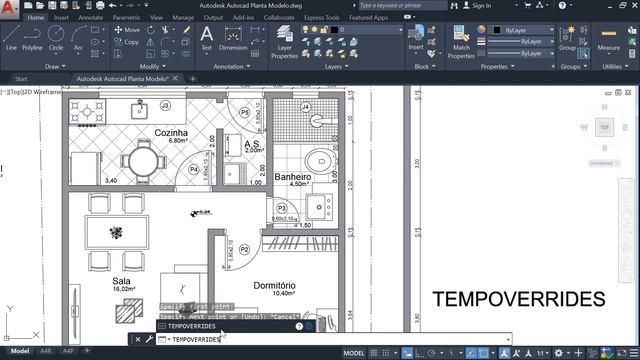
Task: Toggle polar tracking in status bar
Action: coord(431,353)
